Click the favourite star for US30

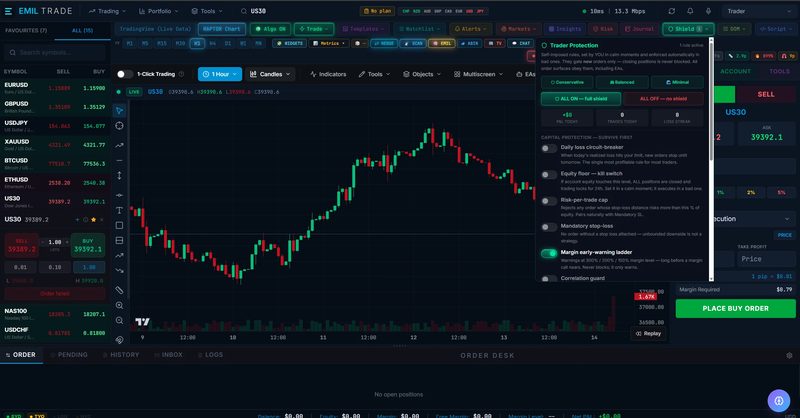point(93,219)
